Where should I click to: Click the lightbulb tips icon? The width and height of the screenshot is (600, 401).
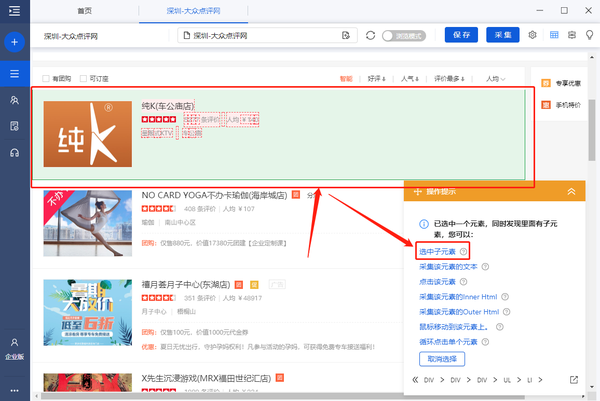590,35
